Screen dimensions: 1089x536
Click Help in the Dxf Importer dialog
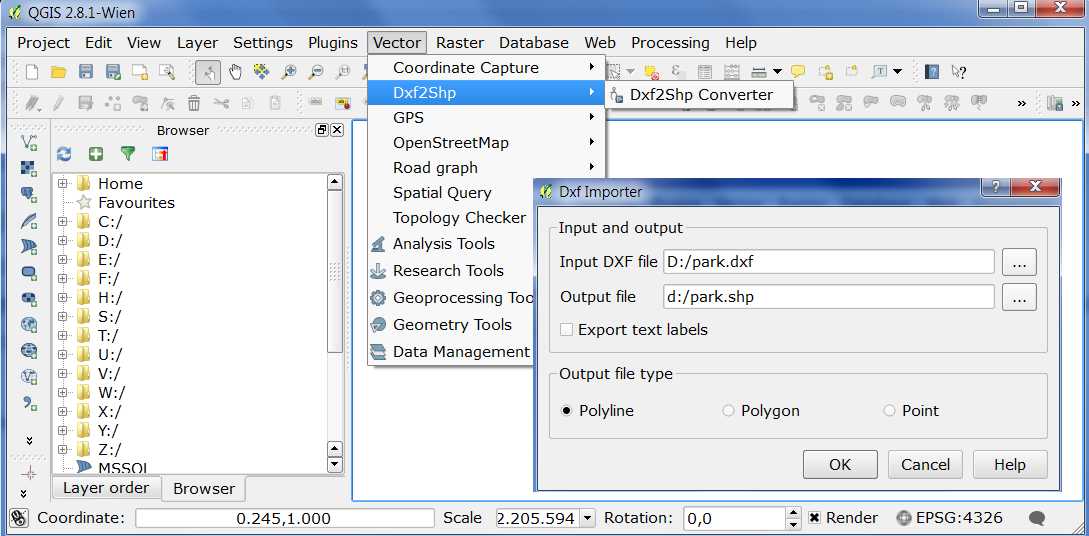tap(1010, 464)
